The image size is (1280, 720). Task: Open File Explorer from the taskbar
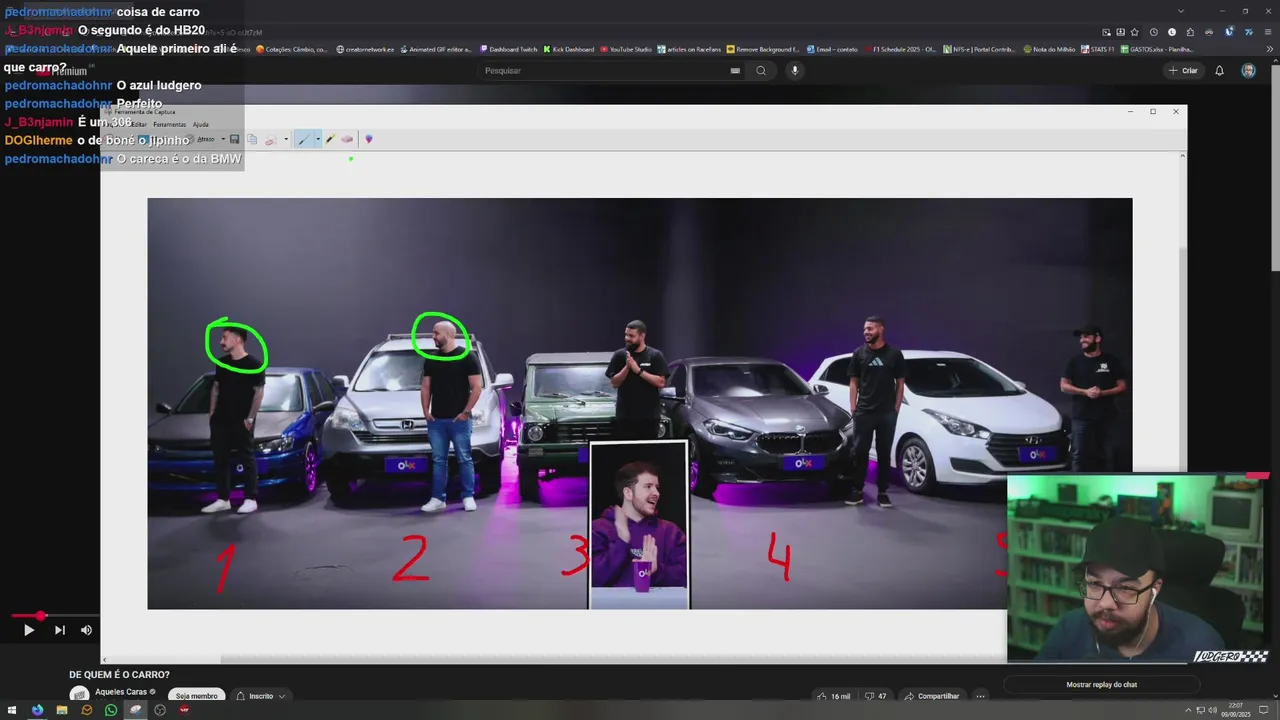62,710
